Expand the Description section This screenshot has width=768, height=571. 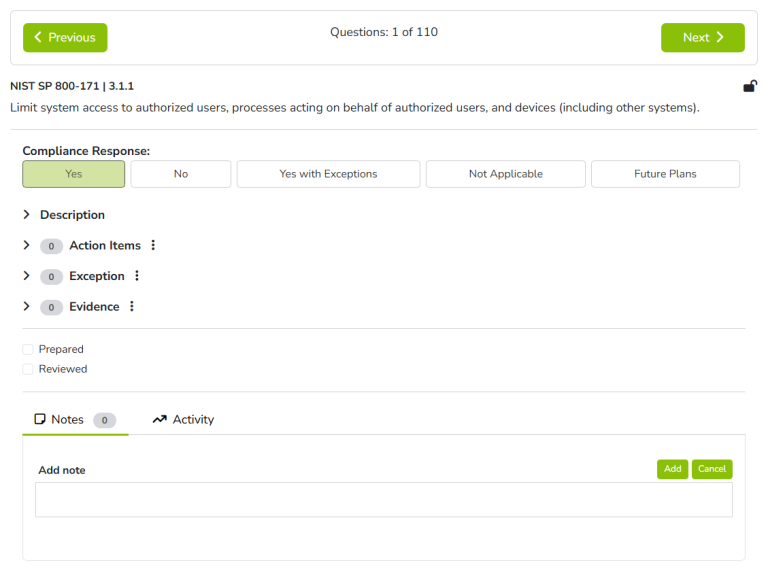pos(27,215)
